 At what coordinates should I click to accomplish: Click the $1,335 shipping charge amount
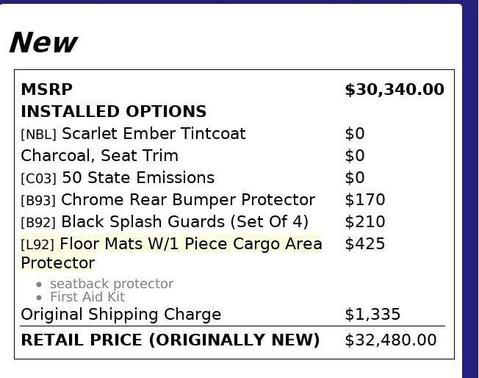(373, 314)
